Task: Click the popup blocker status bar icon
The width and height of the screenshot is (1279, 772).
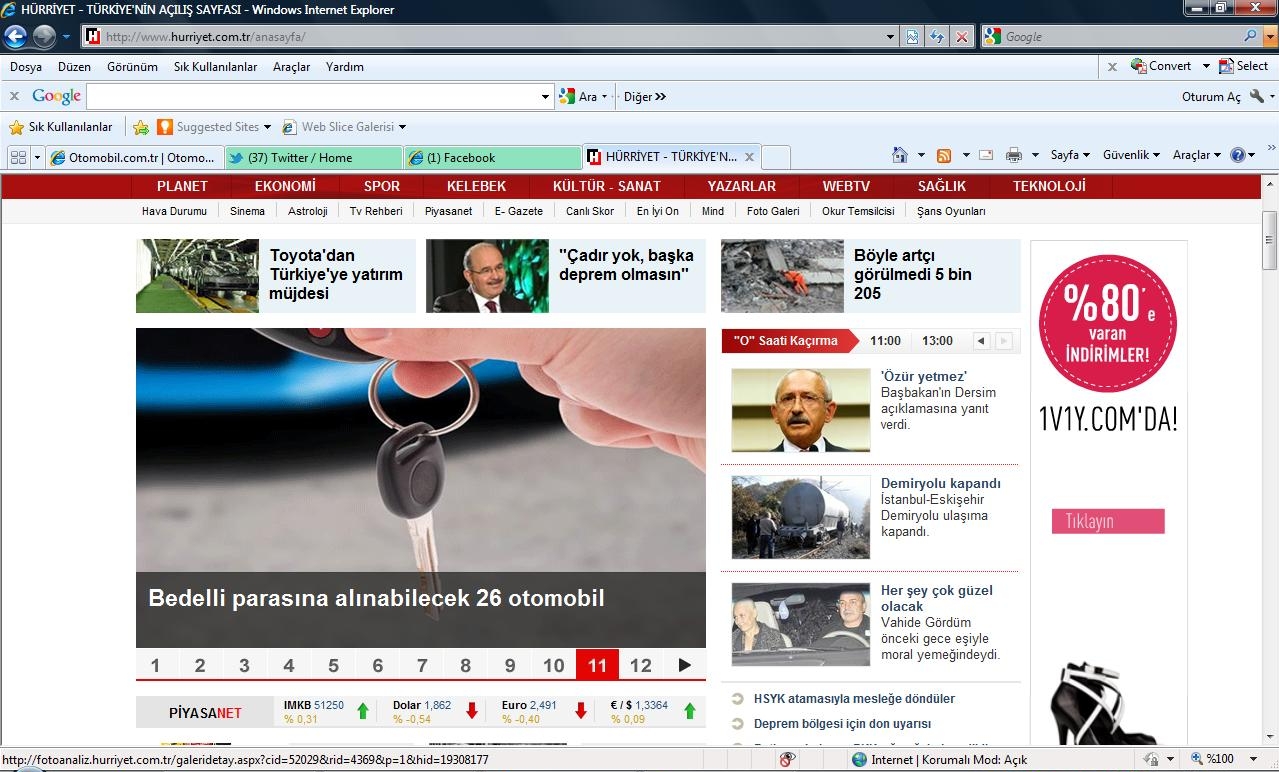Action: pos(787,760)
